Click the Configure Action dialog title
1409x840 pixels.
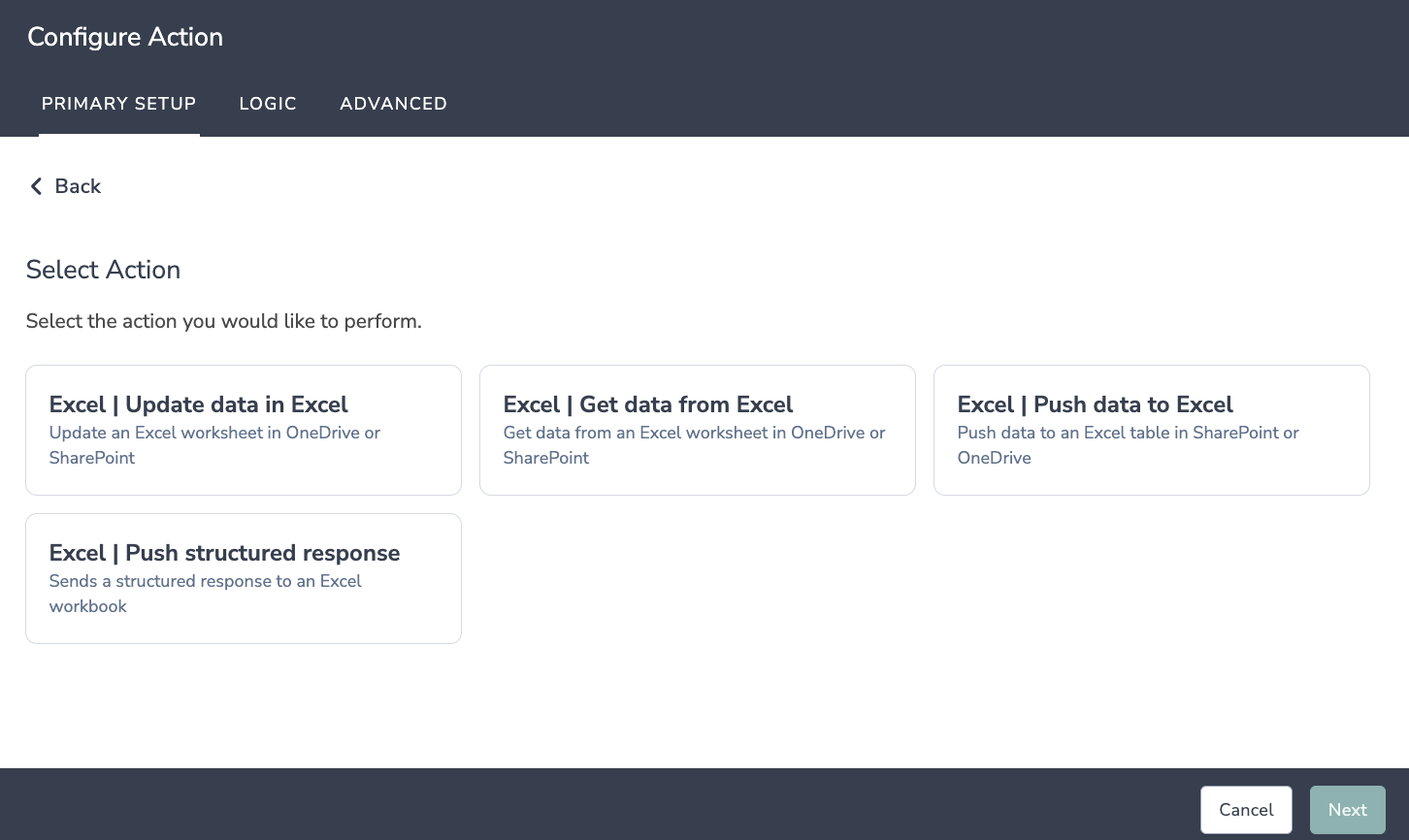[x=125, y=37]
